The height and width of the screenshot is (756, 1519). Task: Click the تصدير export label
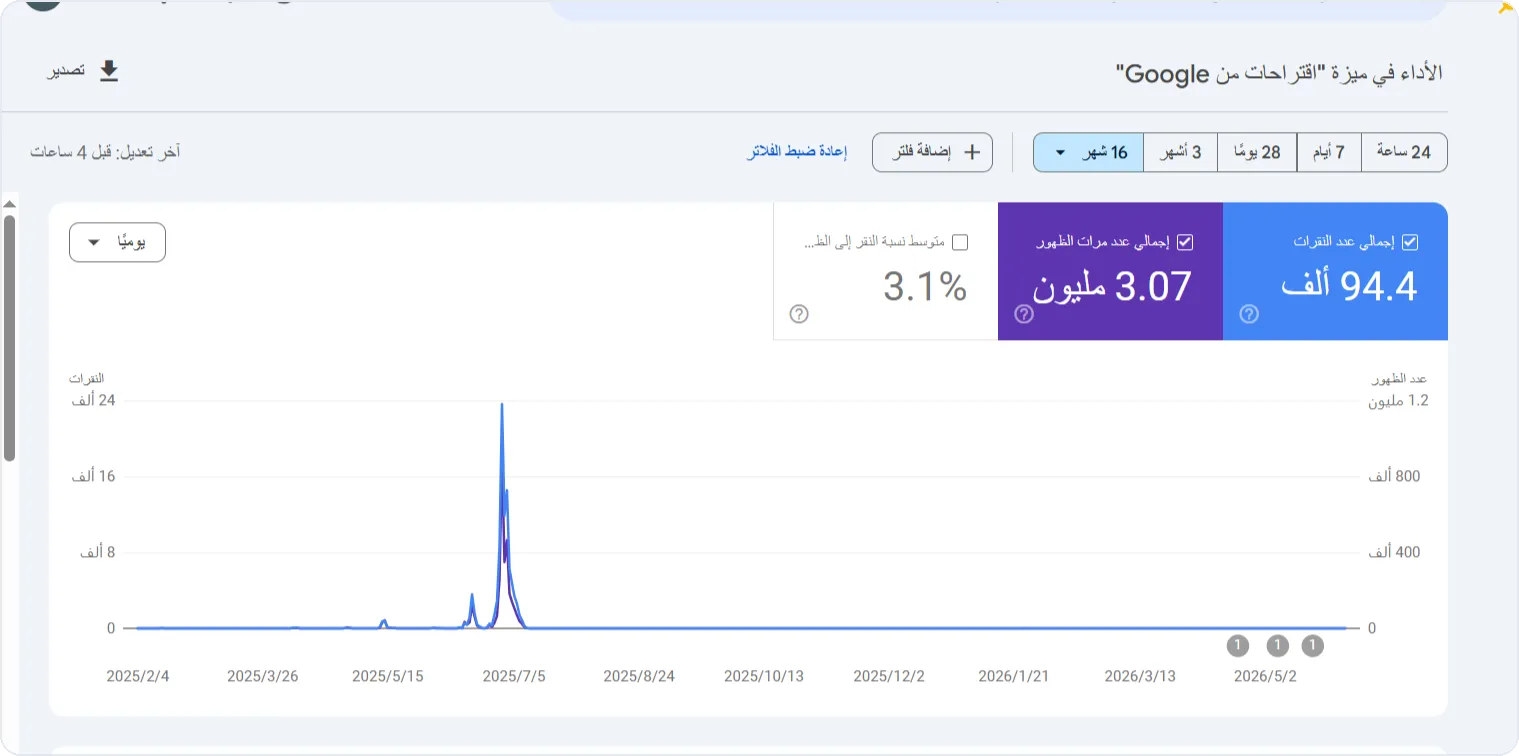click(66, 71)
